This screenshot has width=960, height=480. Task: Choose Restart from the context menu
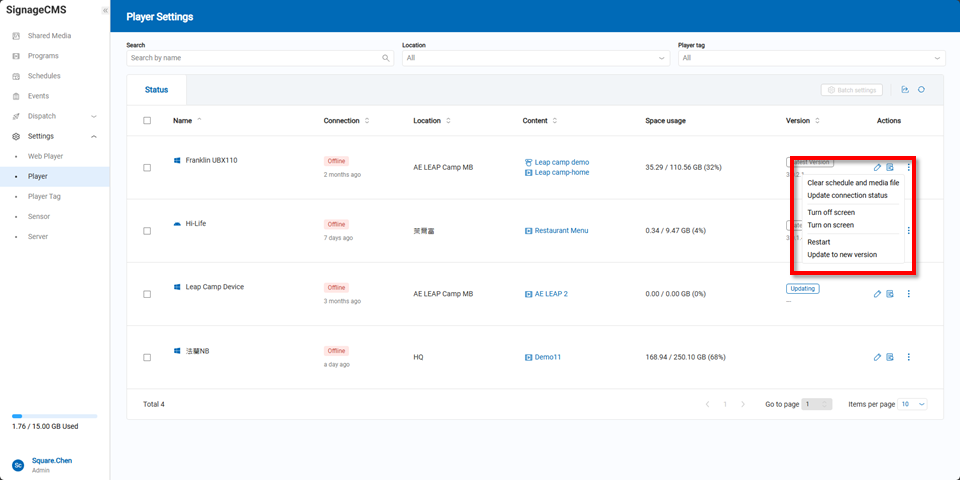818,242
